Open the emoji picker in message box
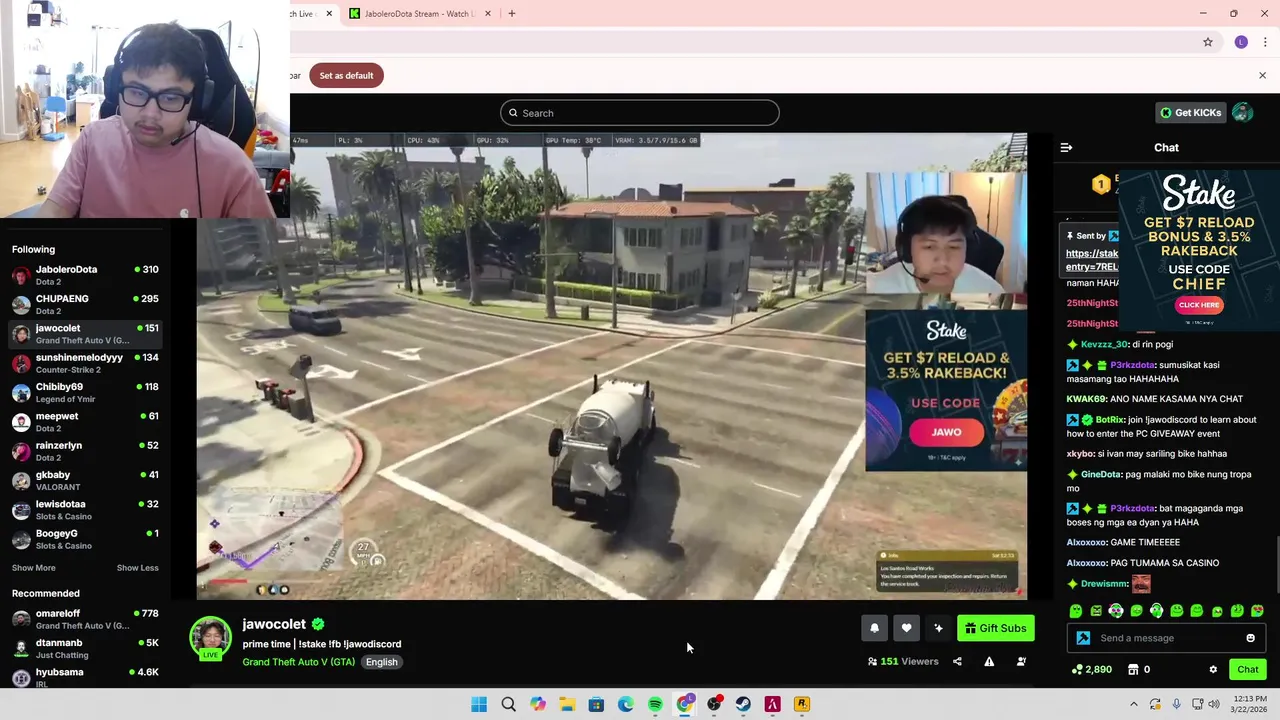The width and height of the screenshot is (1280, 720). pos(1250,638)
